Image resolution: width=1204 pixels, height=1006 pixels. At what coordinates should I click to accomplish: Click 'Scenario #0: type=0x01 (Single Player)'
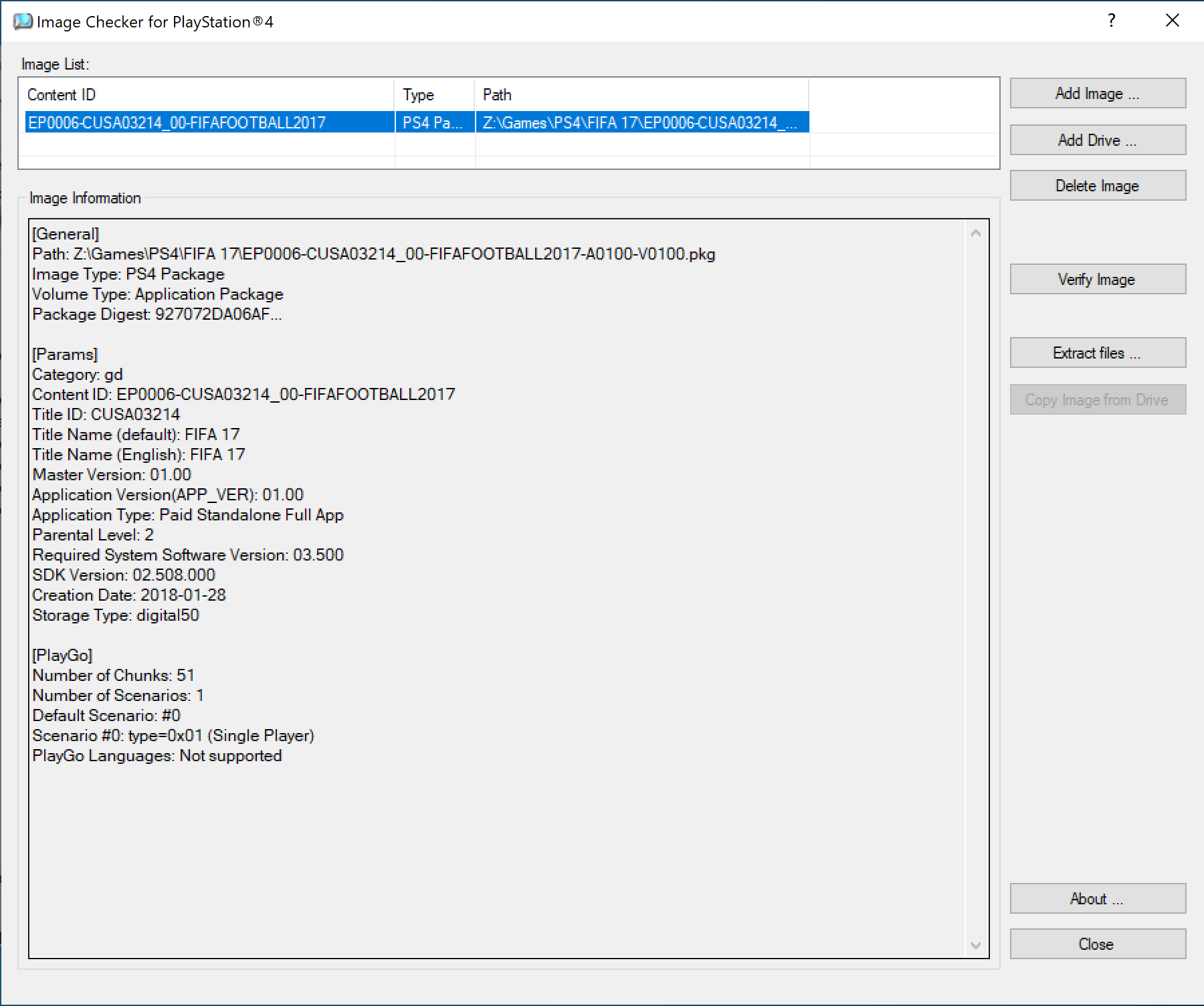point(173,736)
